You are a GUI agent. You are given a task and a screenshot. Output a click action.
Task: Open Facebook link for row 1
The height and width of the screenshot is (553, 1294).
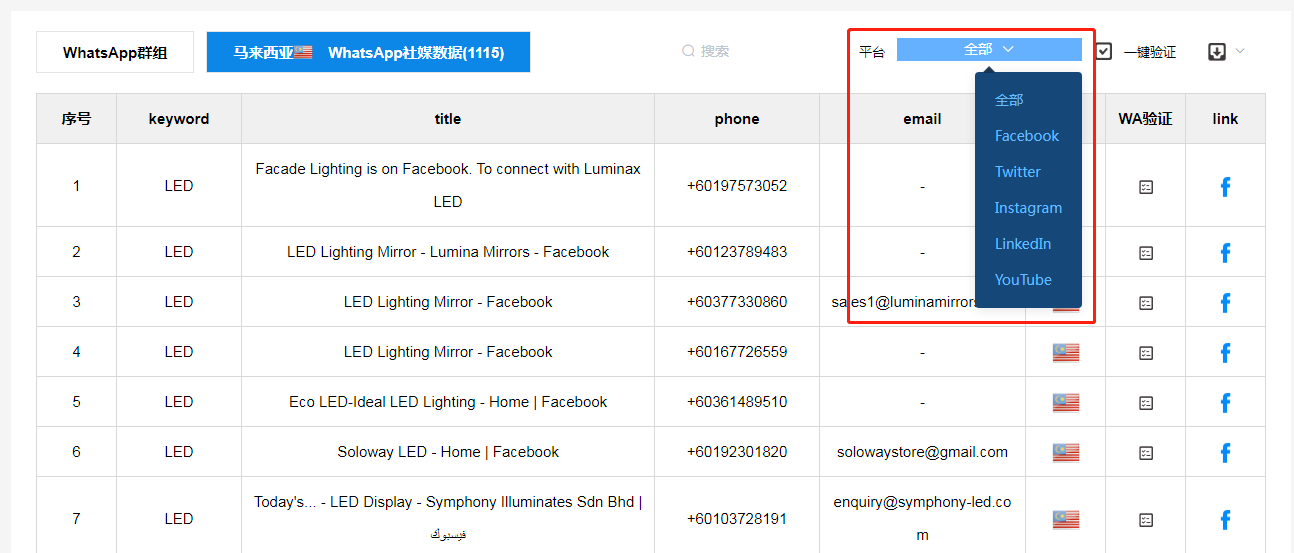1225,187
